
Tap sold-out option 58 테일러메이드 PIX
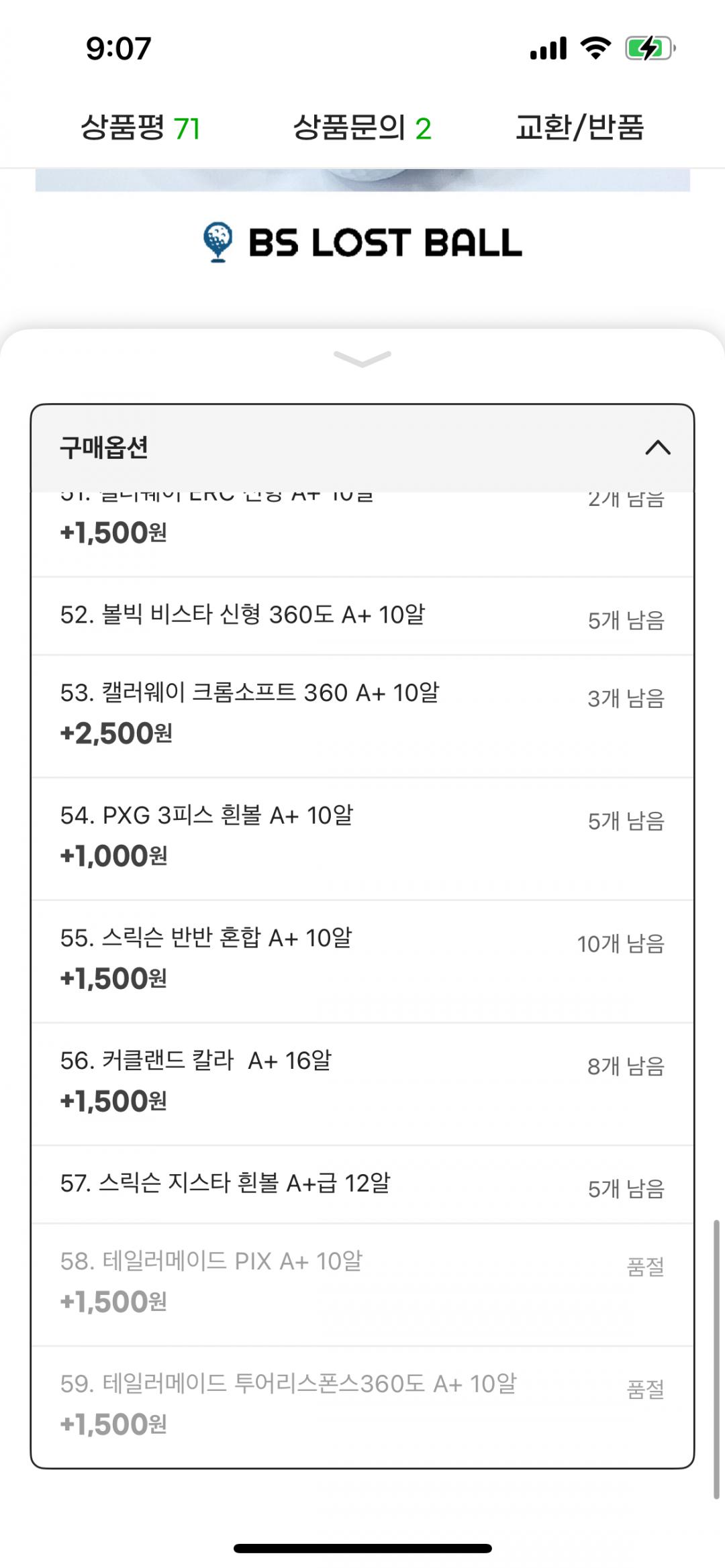pyautogui.click(x=362, y=1284)
